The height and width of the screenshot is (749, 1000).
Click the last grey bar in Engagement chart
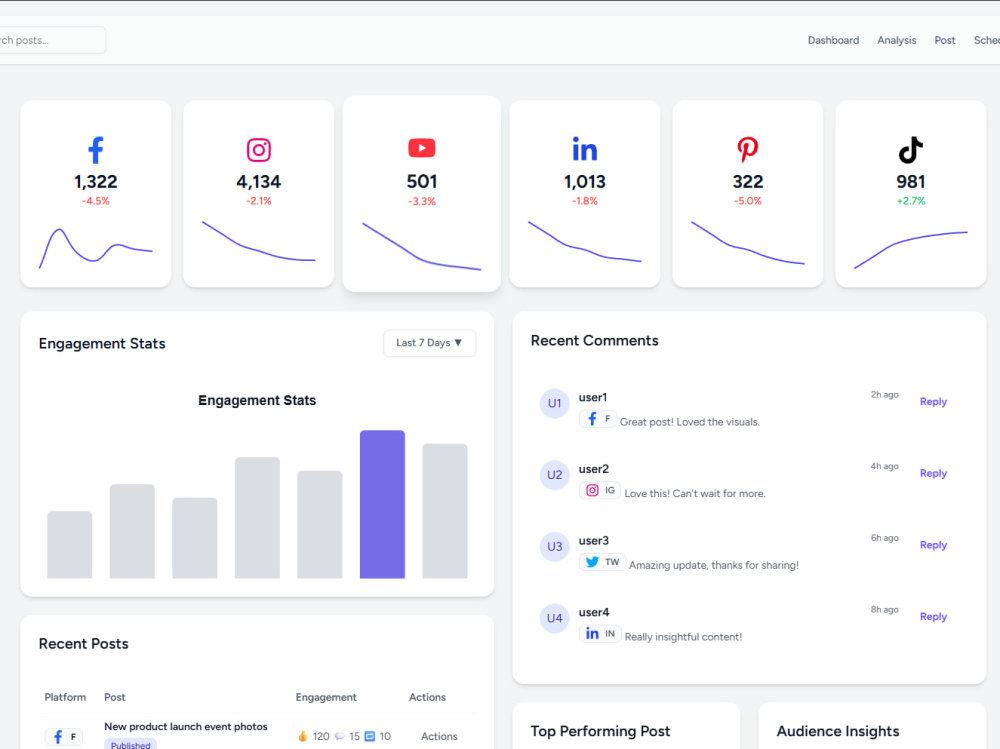(445, 511)
